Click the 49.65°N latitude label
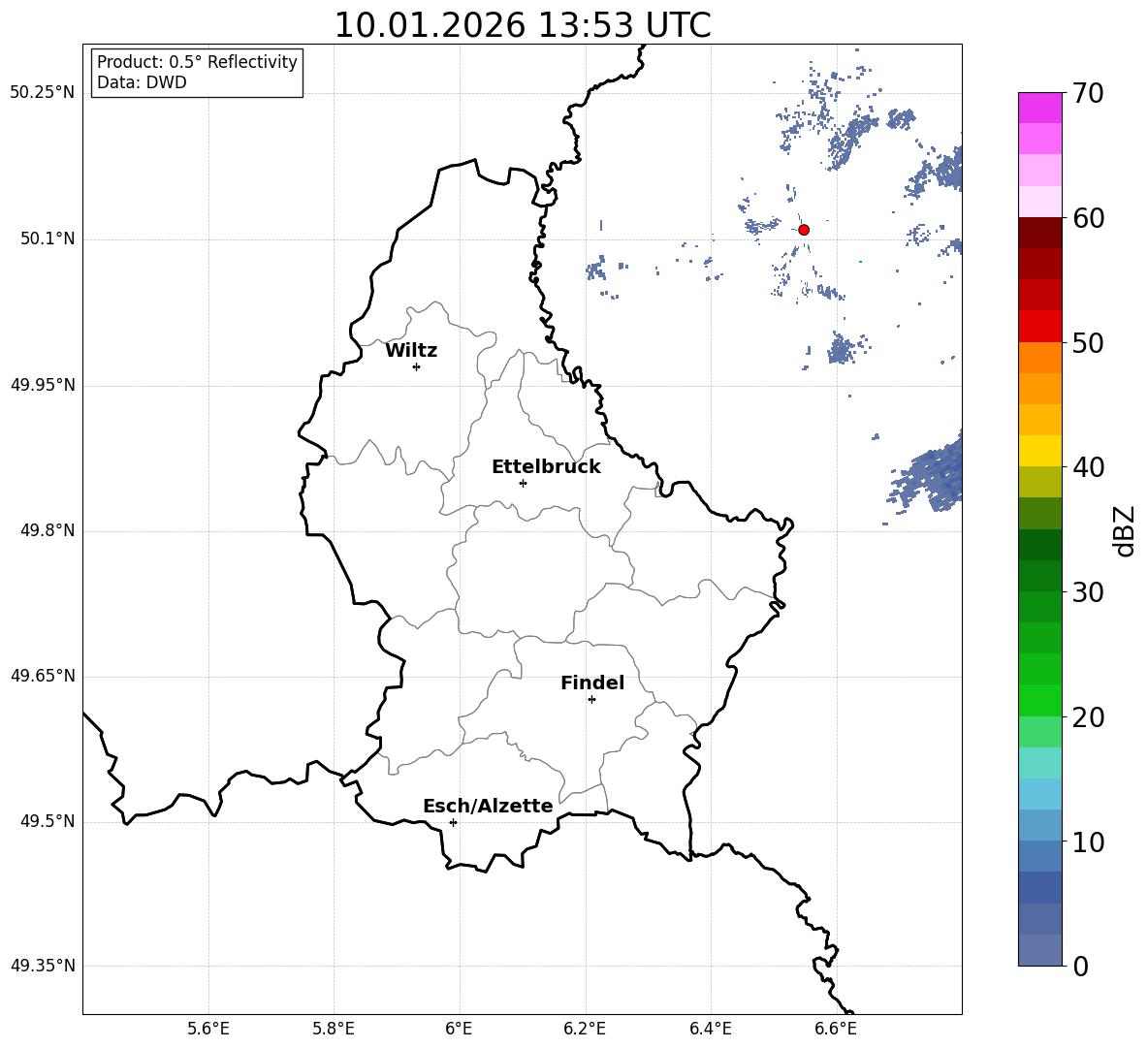 coord(43,676)
